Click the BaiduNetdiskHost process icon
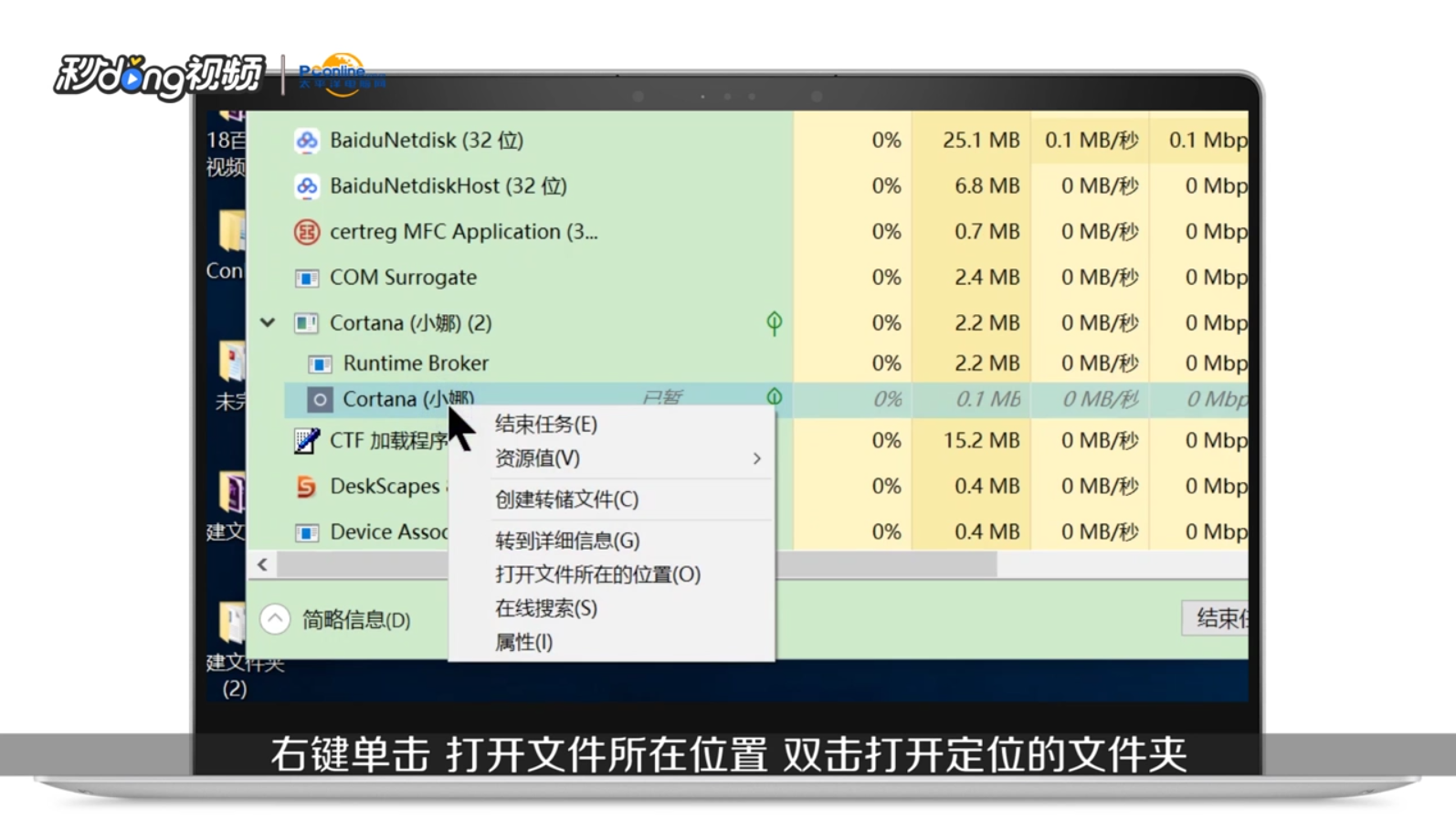 (x=307, y=186)
